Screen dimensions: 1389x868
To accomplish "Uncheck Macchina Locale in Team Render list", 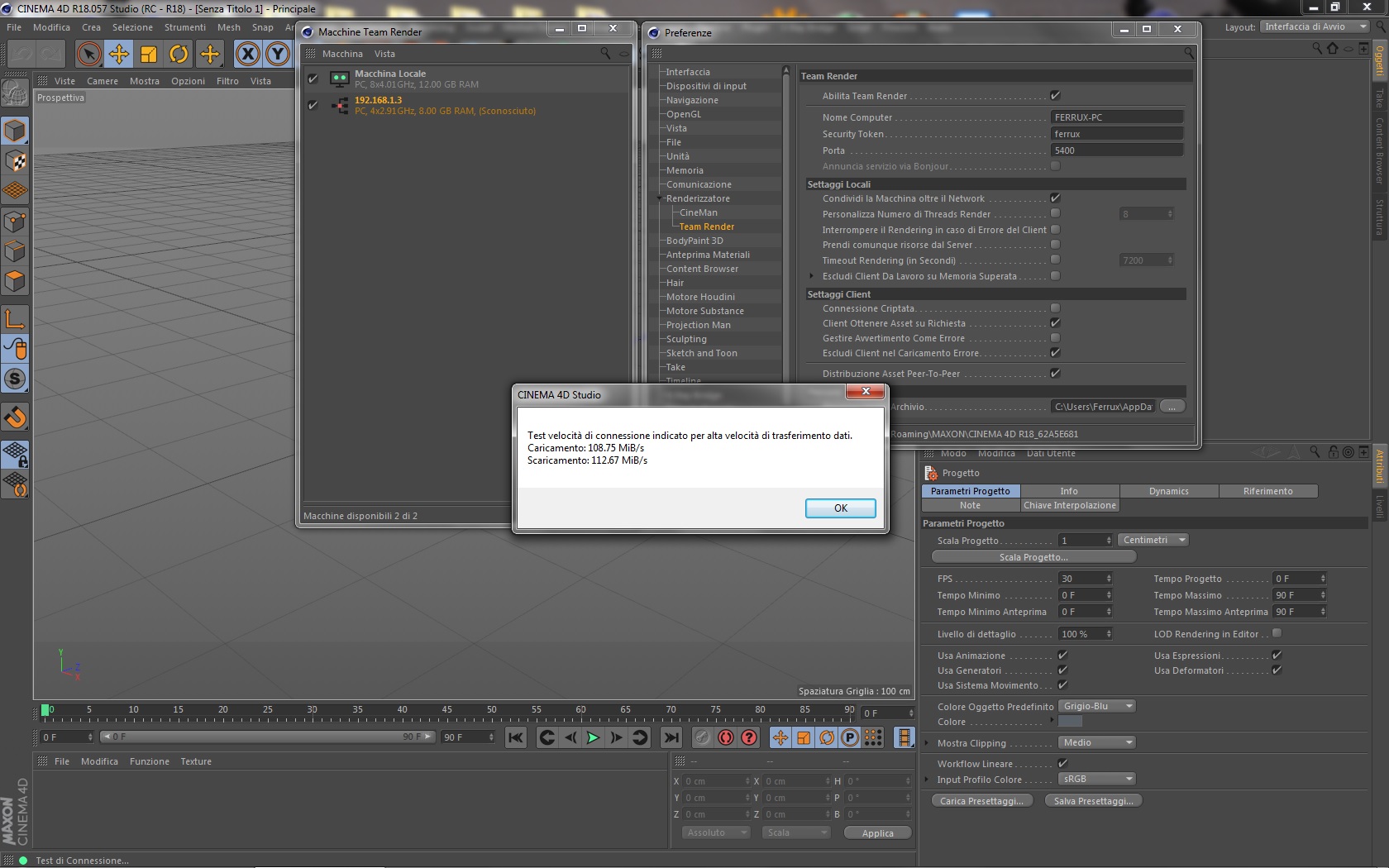I will tap(313, 79).
